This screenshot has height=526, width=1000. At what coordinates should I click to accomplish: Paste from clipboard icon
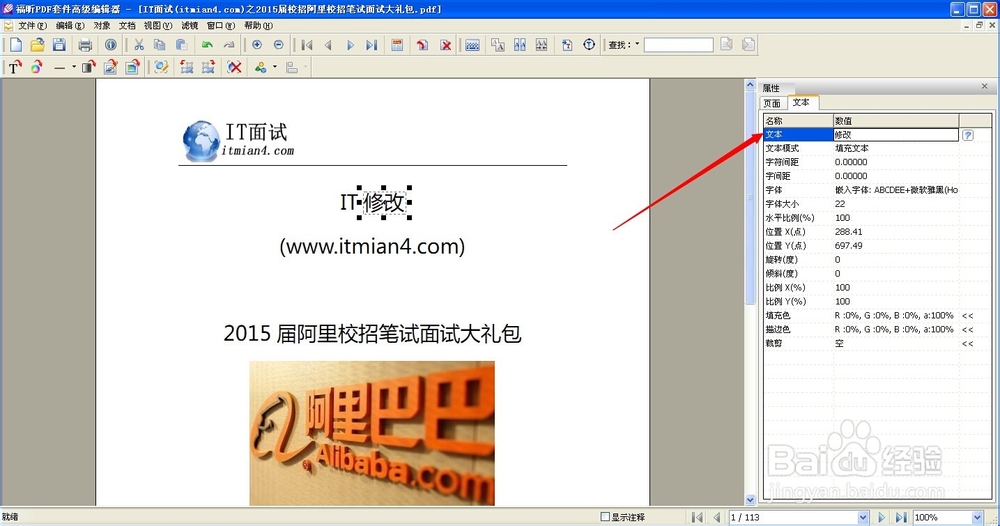pos(181,45)
